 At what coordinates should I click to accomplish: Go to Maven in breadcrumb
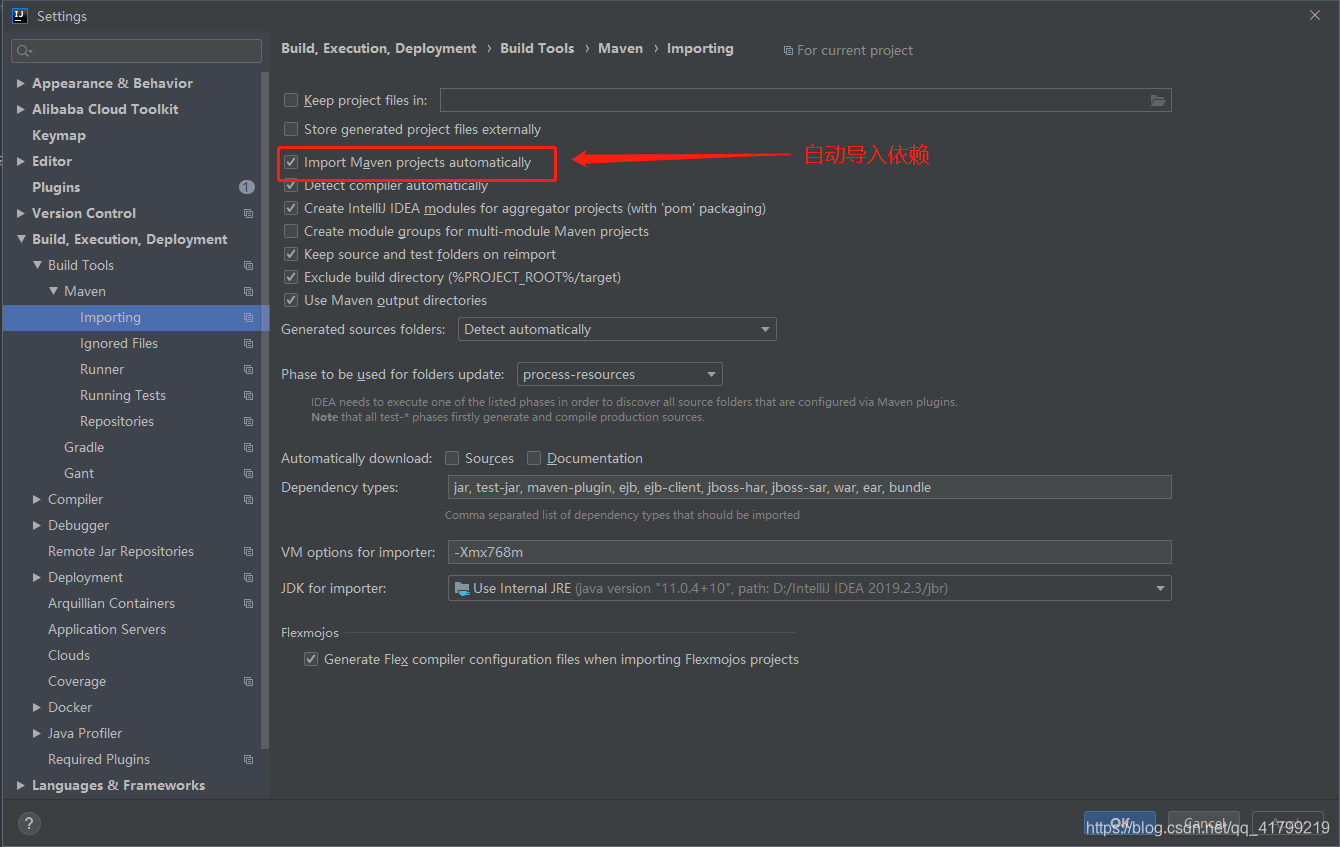point(620,48)
